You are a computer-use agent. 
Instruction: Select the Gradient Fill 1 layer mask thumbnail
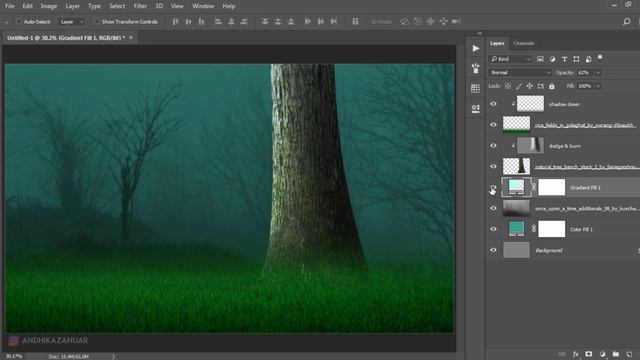(x=551, y=187)
